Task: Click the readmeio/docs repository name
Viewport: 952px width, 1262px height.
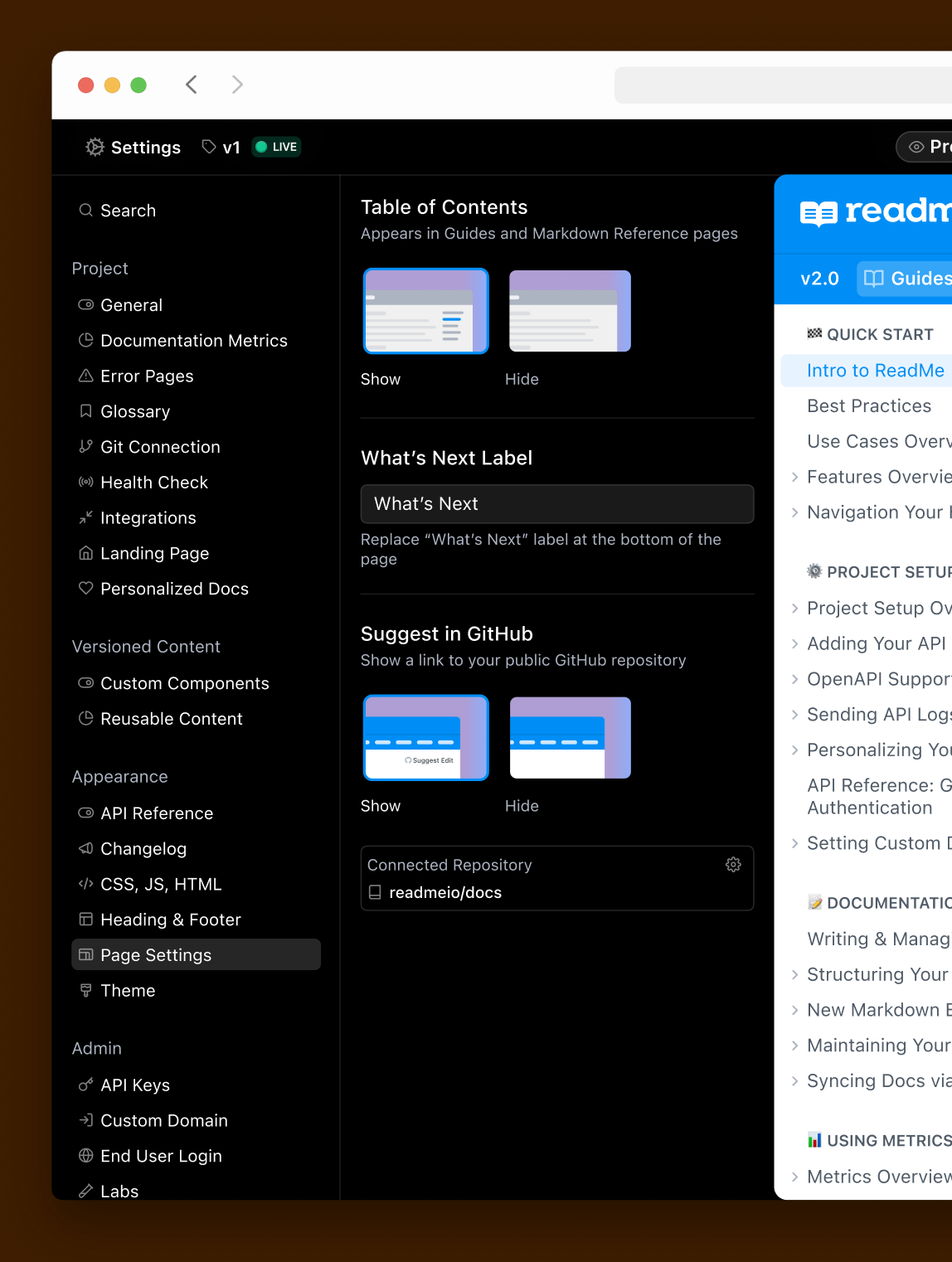Action: pyautogui.click(x=445, y=892)
